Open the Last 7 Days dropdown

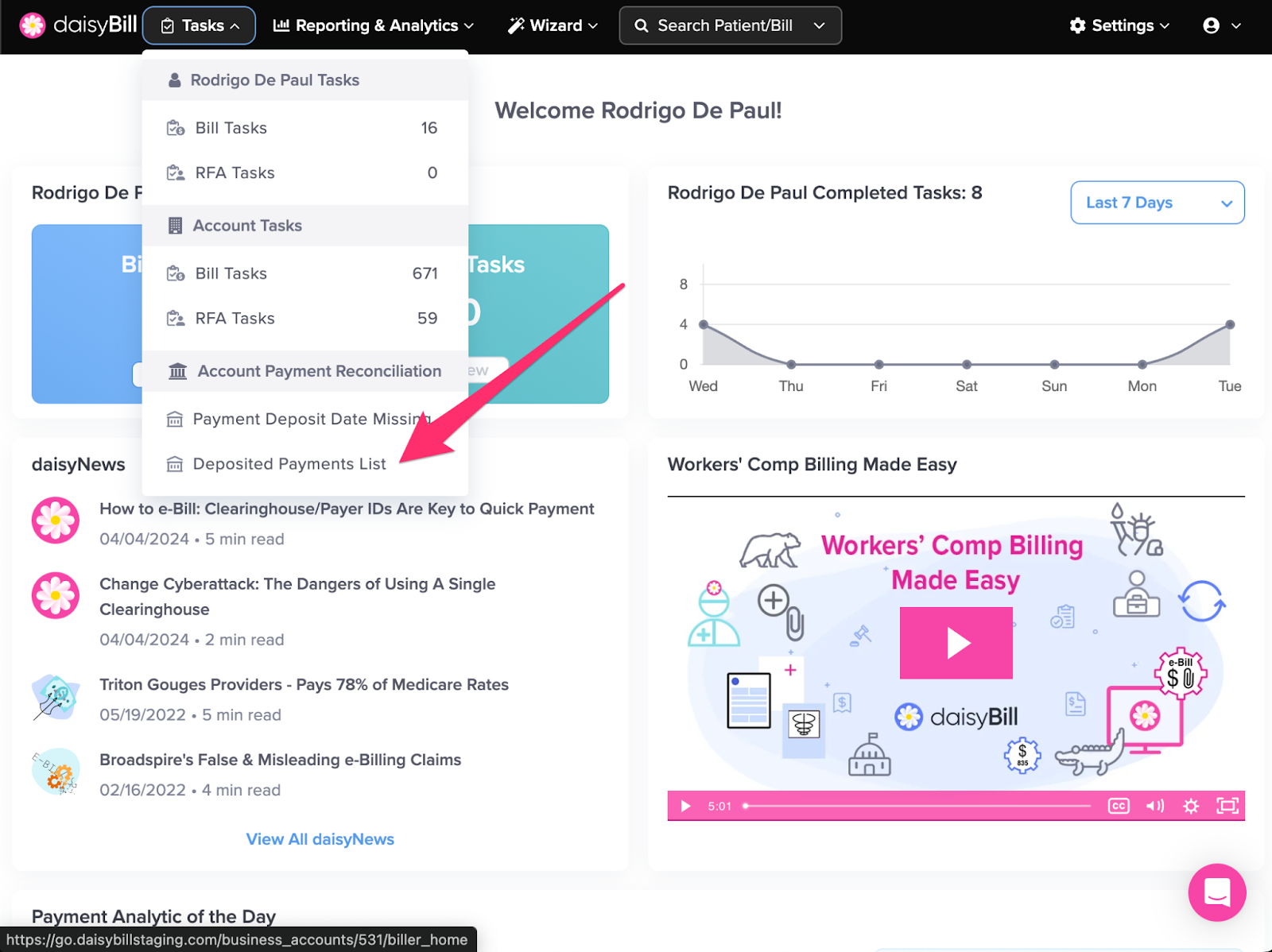click(x=1157, y=203)
